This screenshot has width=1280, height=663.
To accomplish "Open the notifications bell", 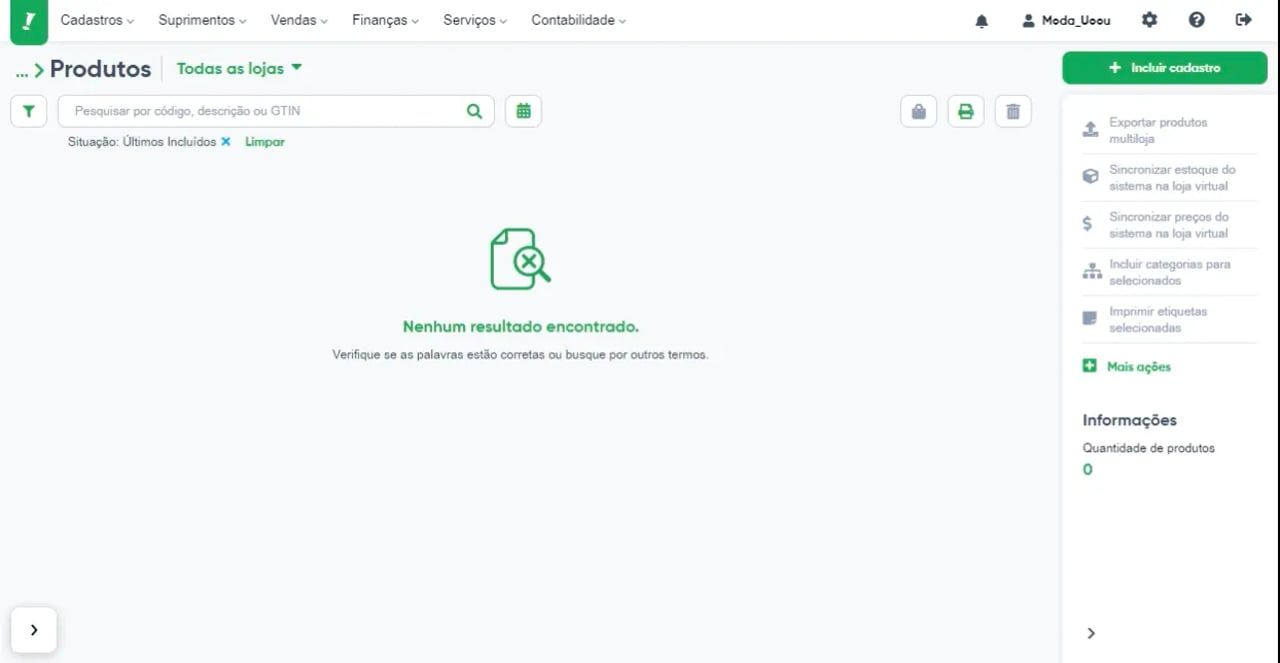I will 981,20.
